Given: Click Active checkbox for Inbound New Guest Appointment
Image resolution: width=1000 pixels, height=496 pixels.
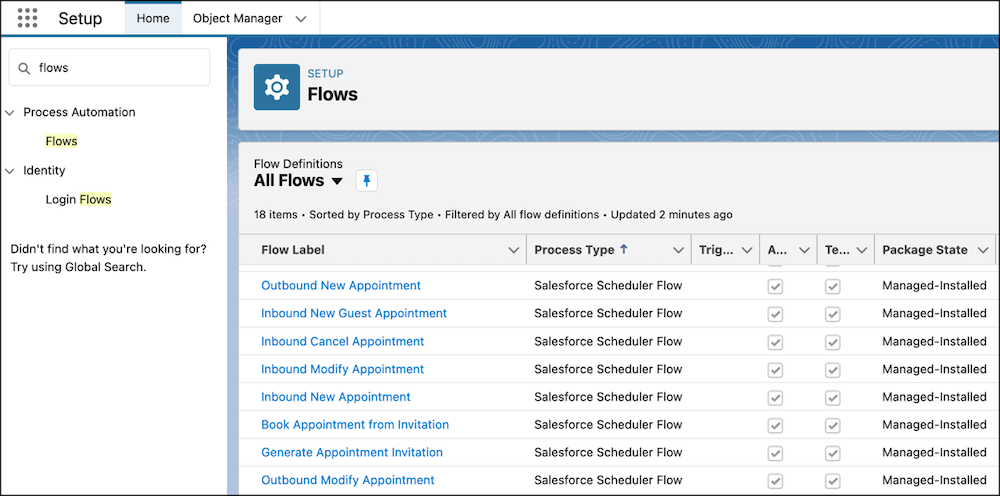Looking at the screenshot, I should coord(775,314).
